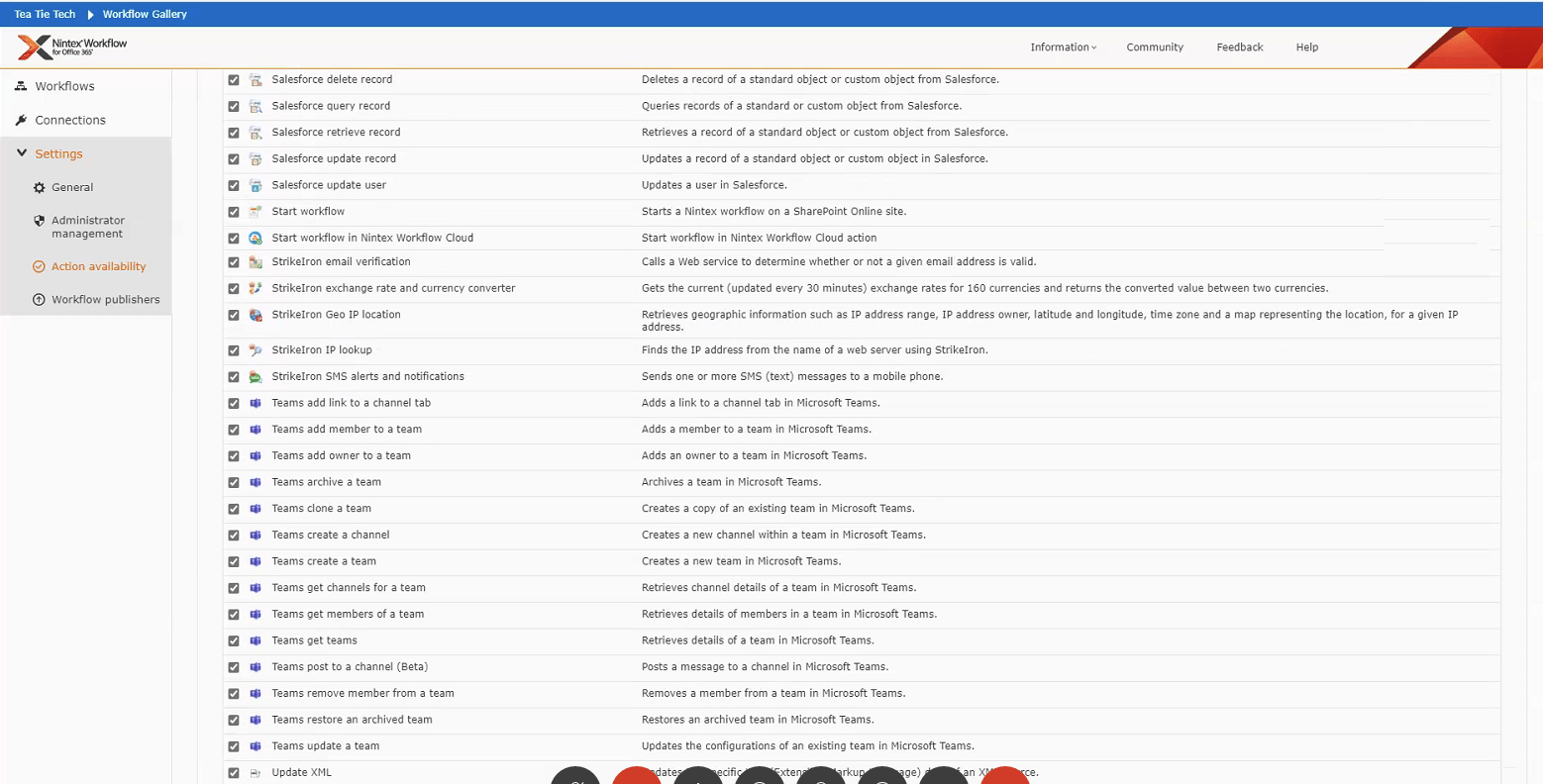Click 'Creates a copy of an existing team' description
Image resolution: width=1543 pixels, height=784 pixels.
click(x=778, y=508)
